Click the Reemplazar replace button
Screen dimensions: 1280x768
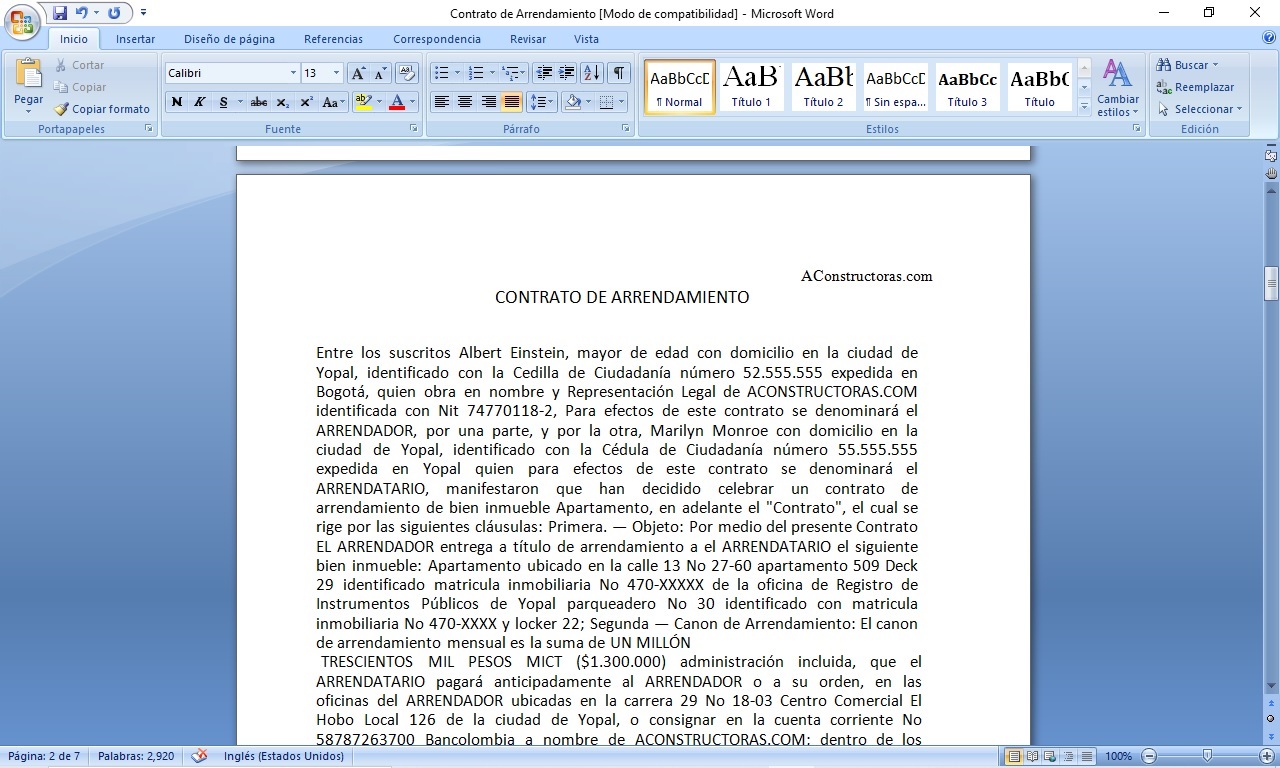pyautogui.click(x=1195, y=87)
